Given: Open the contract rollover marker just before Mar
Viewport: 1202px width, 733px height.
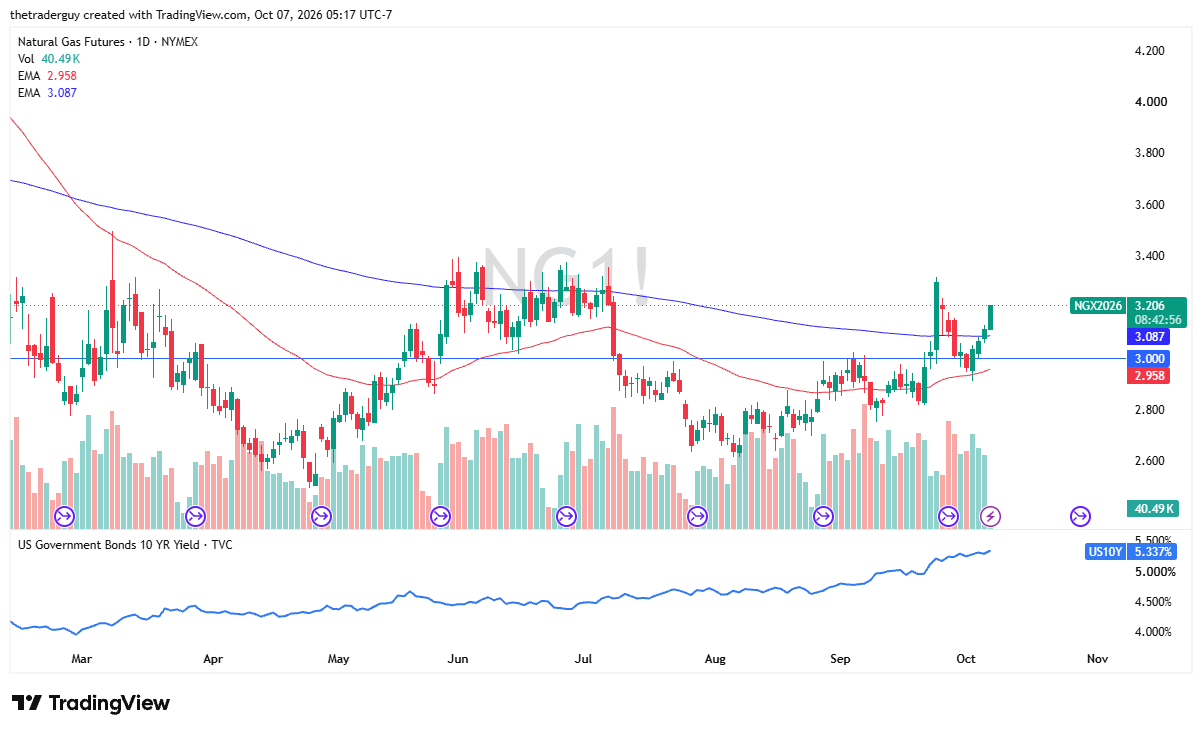Looking at the screenshot, I should click(64, 516).
